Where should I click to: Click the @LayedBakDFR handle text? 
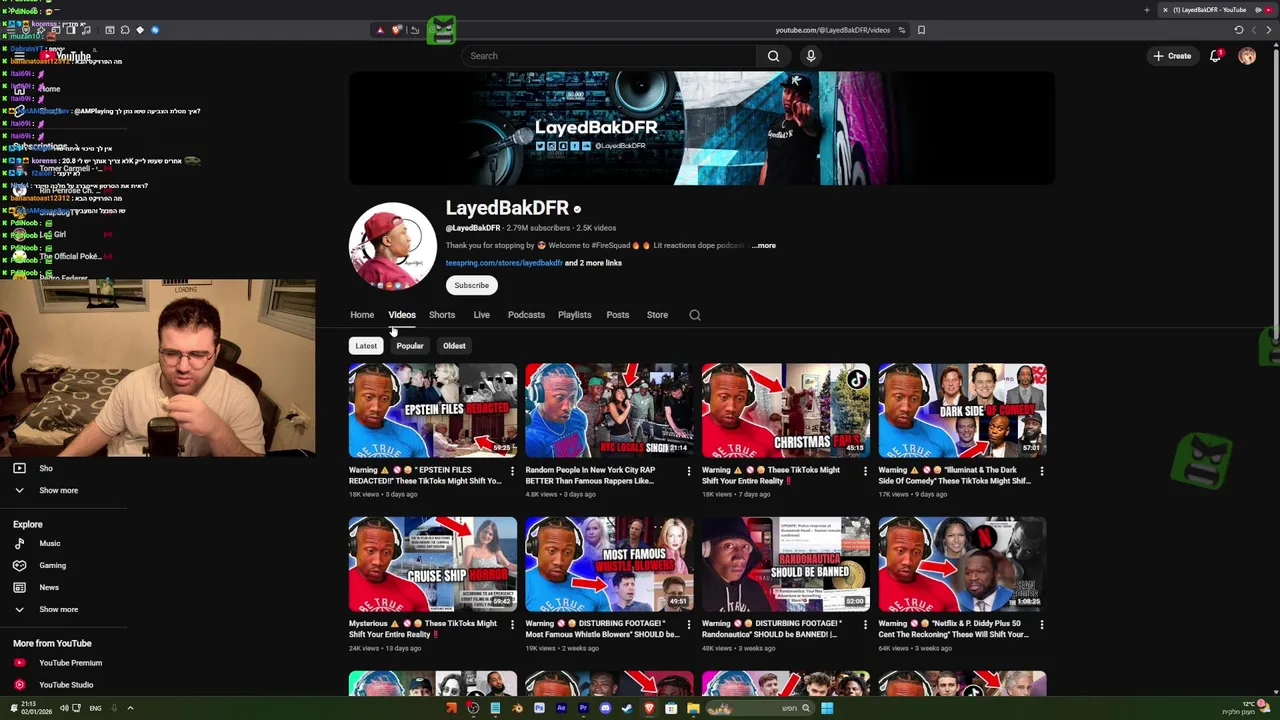click(x=473, y=228)
